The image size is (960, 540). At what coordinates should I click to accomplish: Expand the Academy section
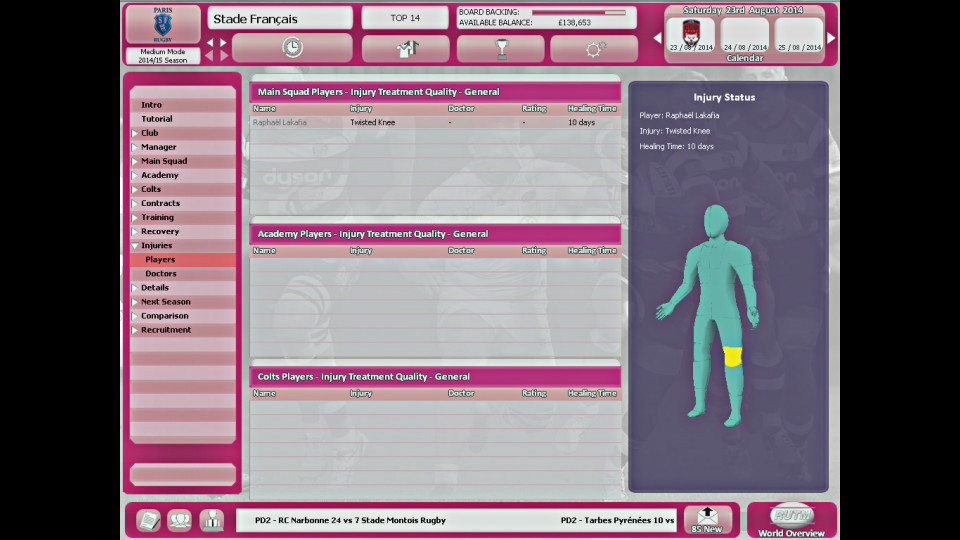pyautogui.click(x=135, y=175)
